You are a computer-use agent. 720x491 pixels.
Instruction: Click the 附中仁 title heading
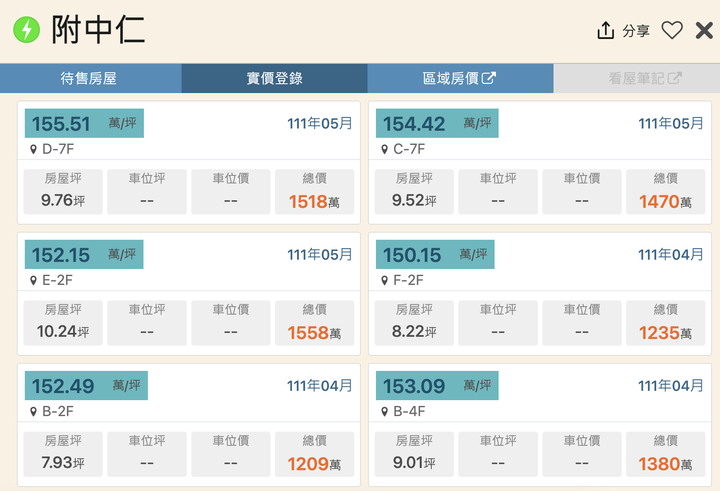click(x=98, y=30)
